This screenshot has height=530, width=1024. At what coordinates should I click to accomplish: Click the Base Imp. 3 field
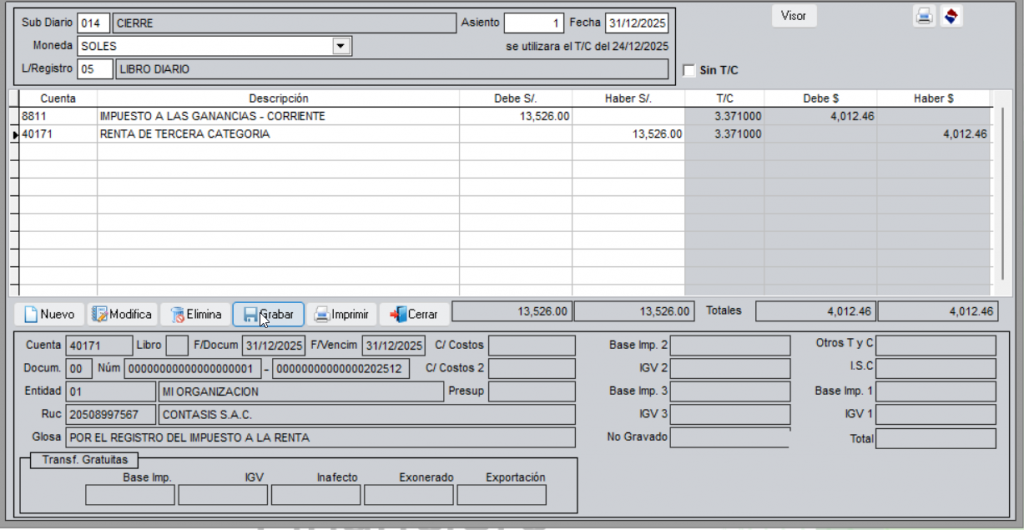pos(730,392)
